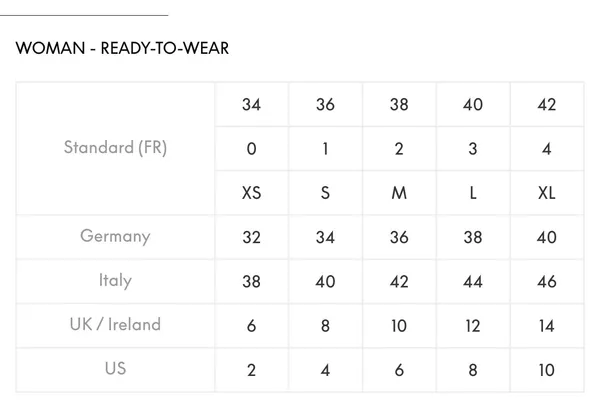Click Italy size 44 cell

[x=473, y=282]
